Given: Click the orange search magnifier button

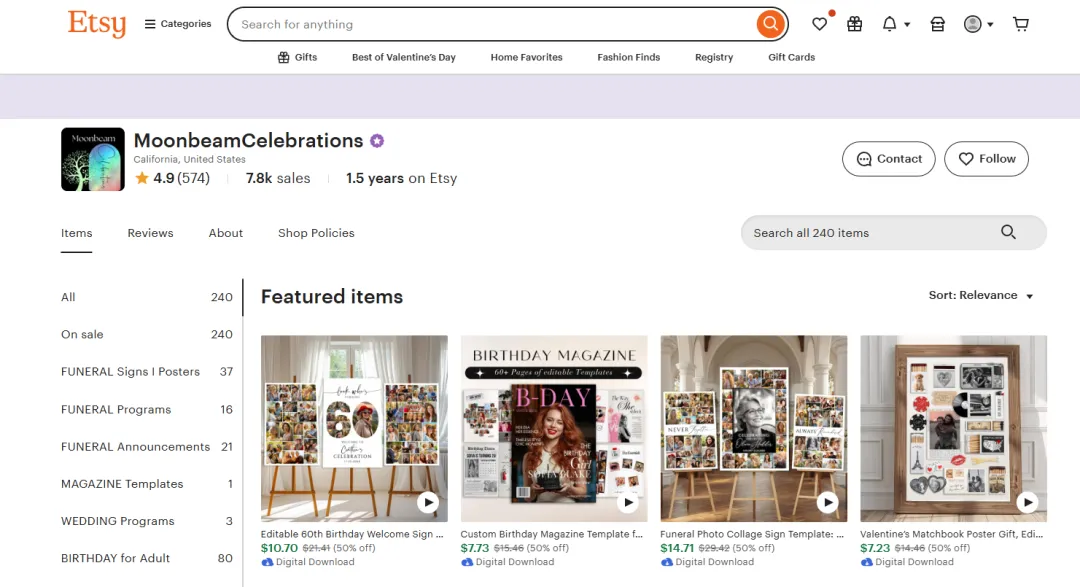Looking at the screenshot, I should (x=769, y=24).
